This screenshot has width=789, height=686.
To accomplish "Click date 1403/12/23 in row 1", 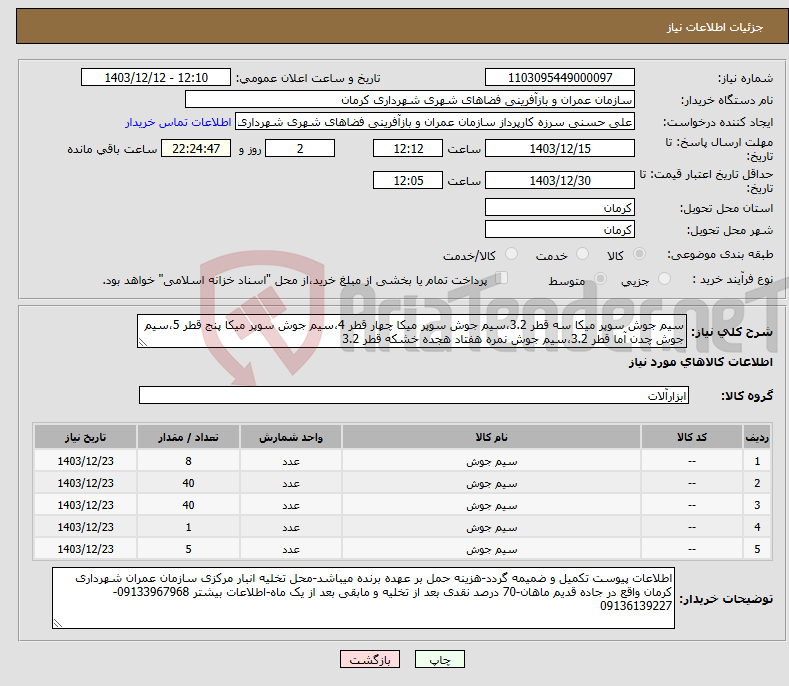I will coord(86,461).
